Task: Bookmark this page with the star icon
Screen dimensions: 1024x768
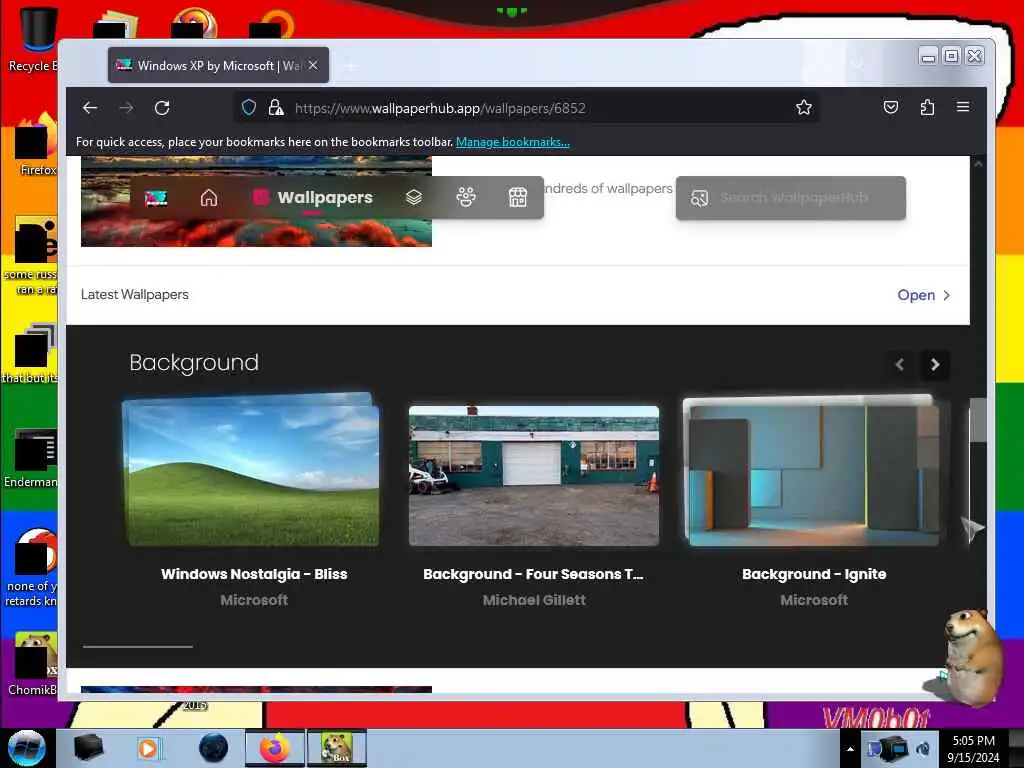Action: coord(804,108)
